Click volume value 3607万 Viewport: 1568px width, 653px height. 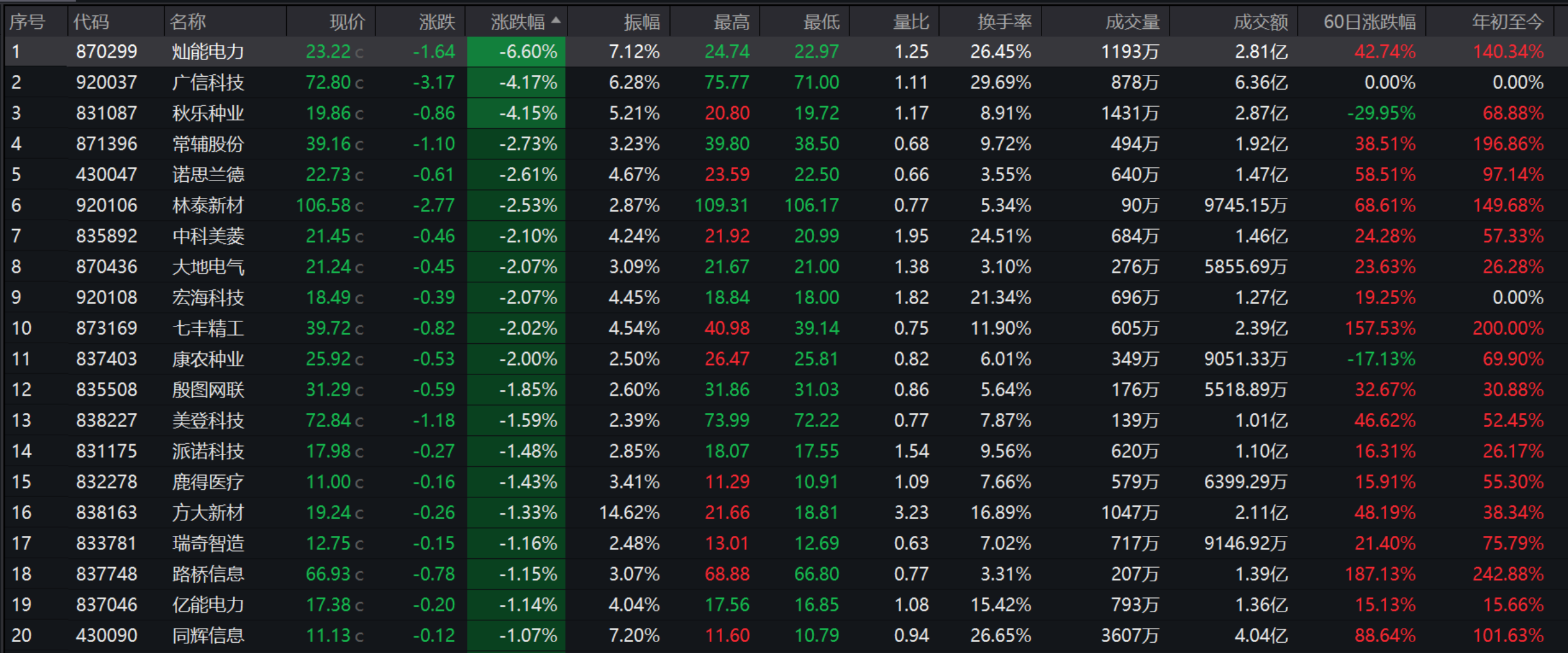point(1131,636)
